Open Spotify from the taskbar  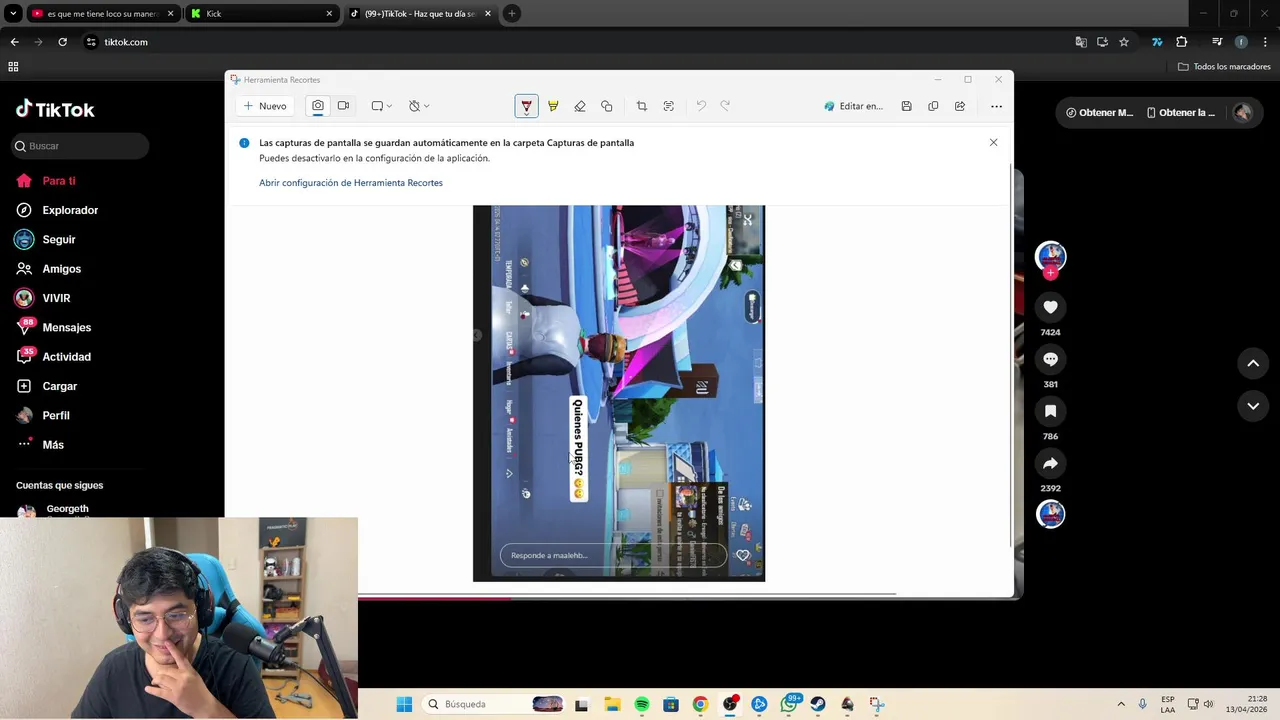click(x=642, y=704)
